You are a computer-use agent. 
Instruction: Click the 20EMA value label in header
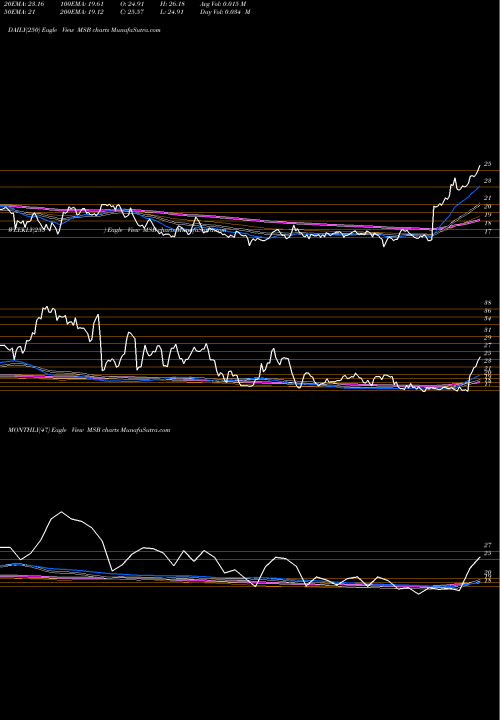(23, 4)
